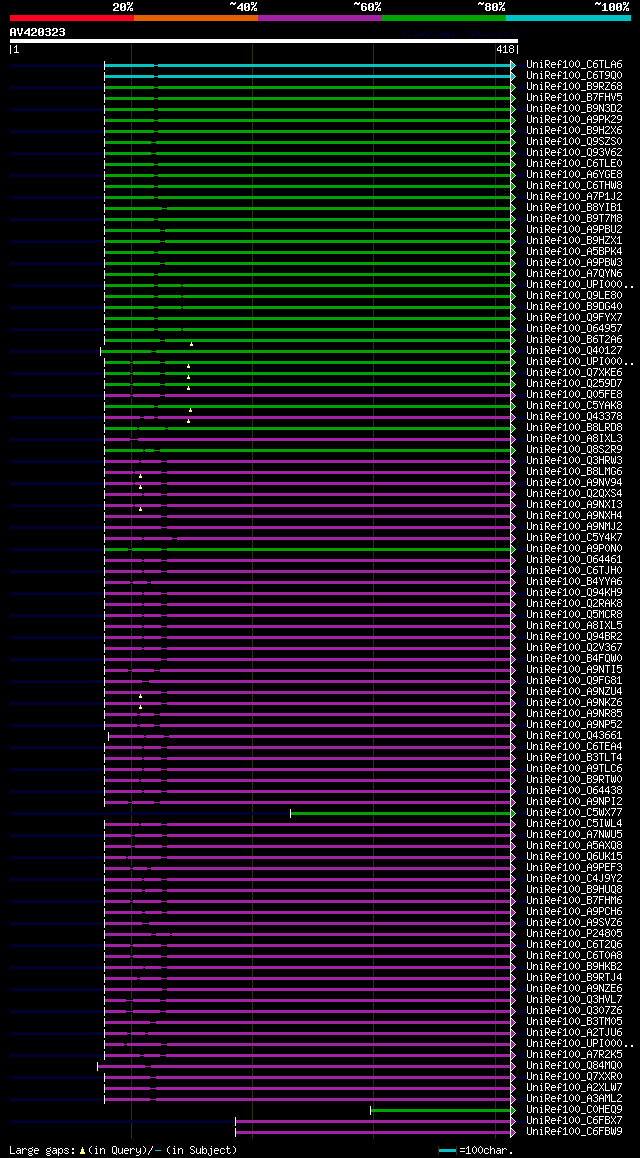Select hit label UniRef100_C0HEQ9
This screenshot has height=1158, width=640.
click(x=574, y=1110)
